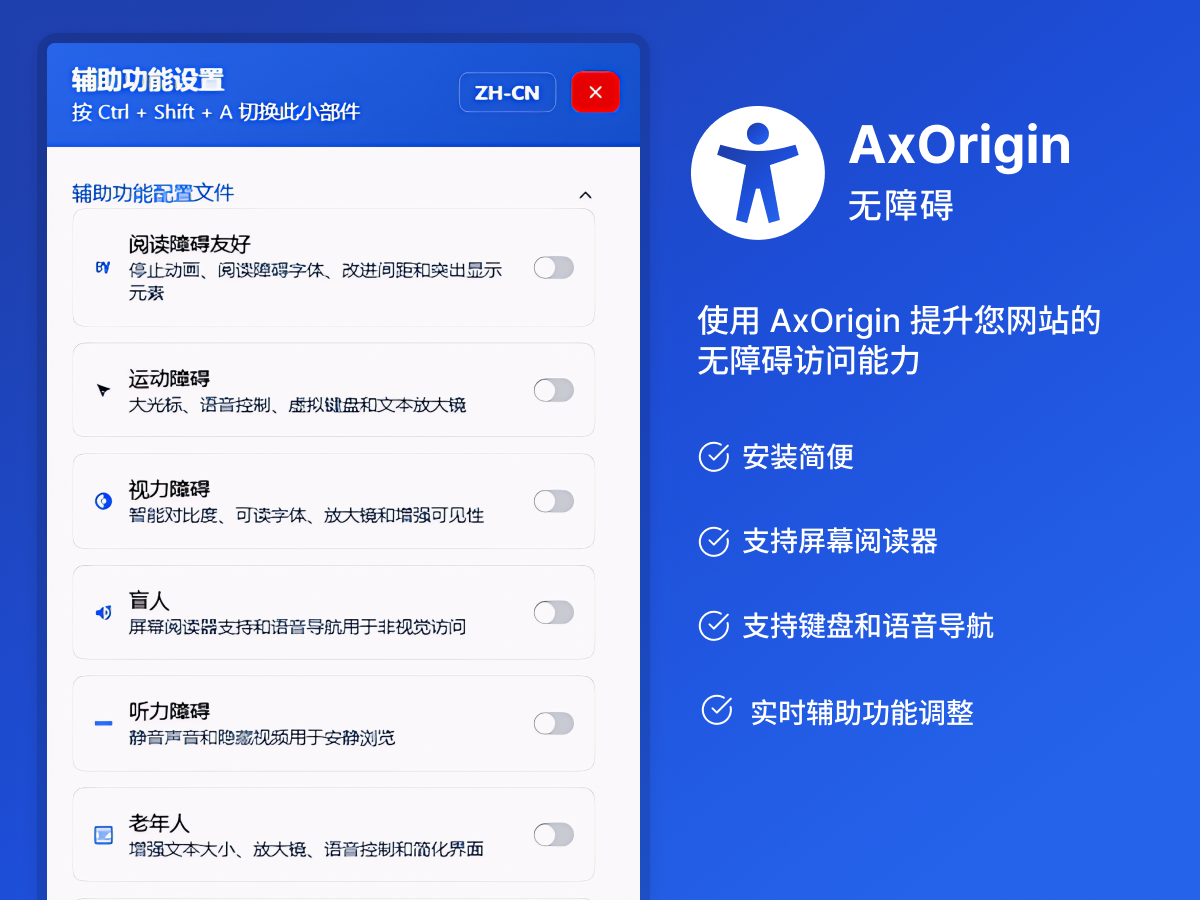Select the 运动障碍 profile title

point(169,379)
